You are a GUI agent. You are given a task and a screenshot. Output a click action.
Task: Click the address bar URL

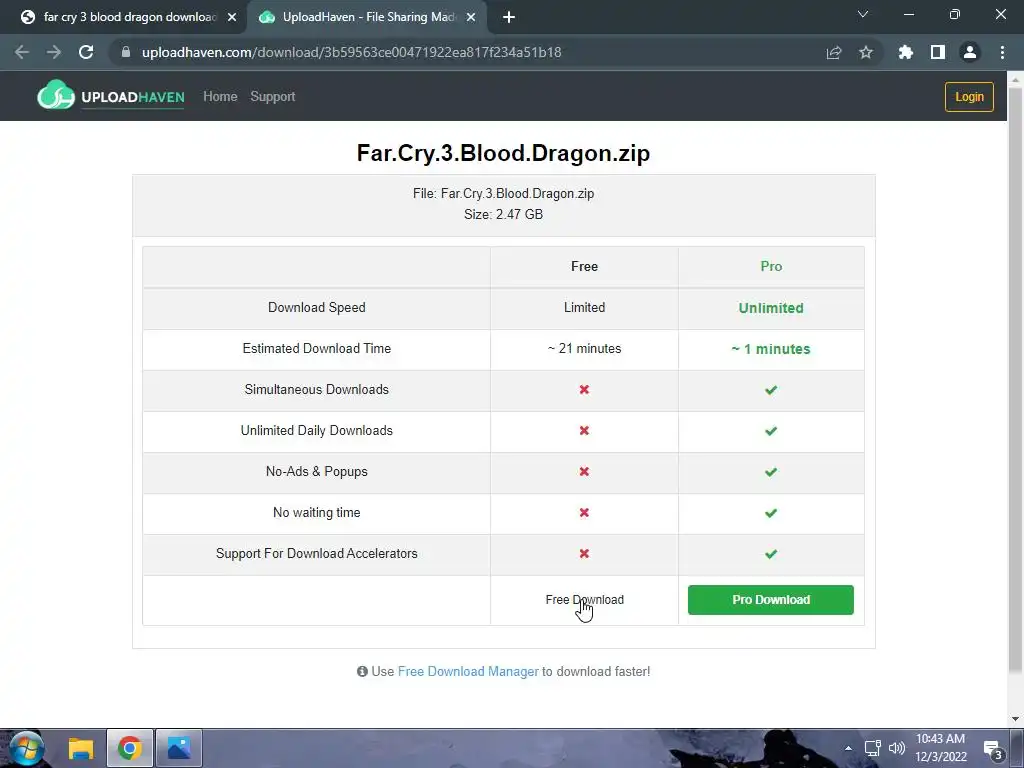(351, 52)
